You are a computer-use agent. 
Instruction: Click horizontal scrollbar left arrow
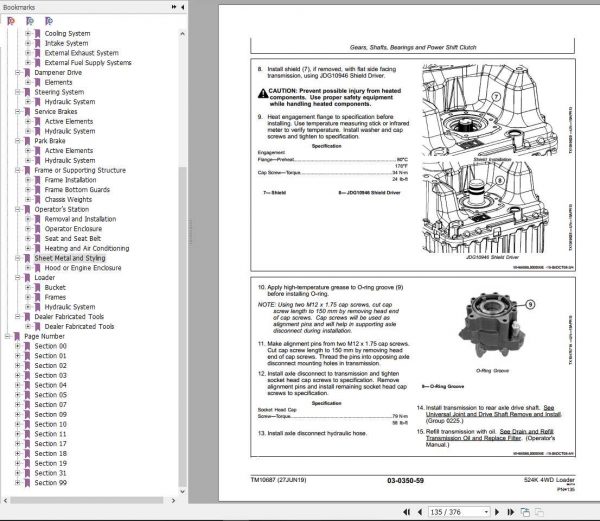click(x=5, y=500)
